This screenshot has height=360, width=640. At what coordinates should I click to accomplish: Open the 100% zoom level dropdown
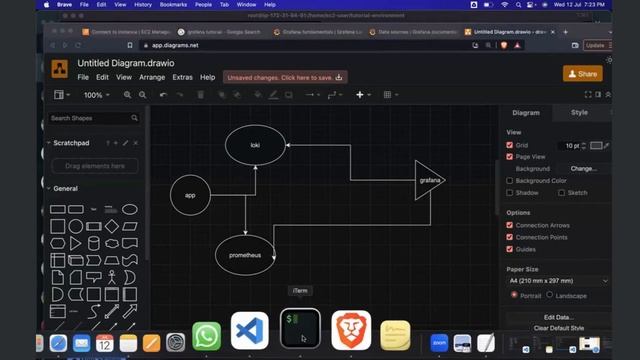(97, 95)
